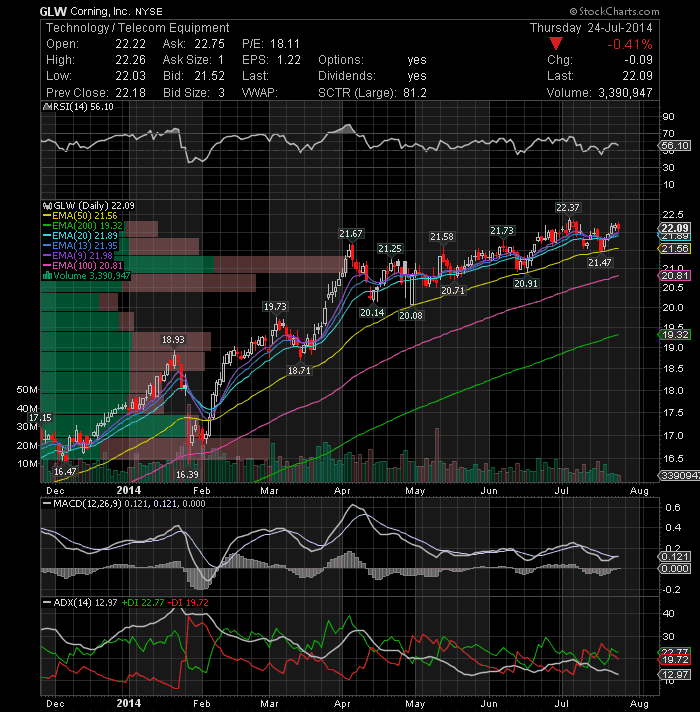700x712 pixels.
Task: Click the green '19.32' axis tag
Action: click(x=675, y=335)
